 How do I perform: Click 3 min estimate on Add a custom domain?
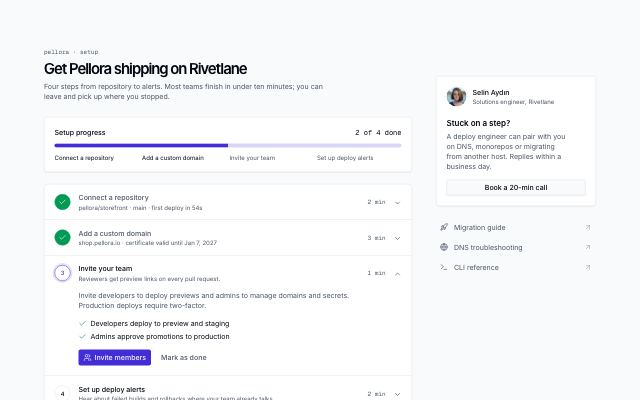click(x=376, y=238)
